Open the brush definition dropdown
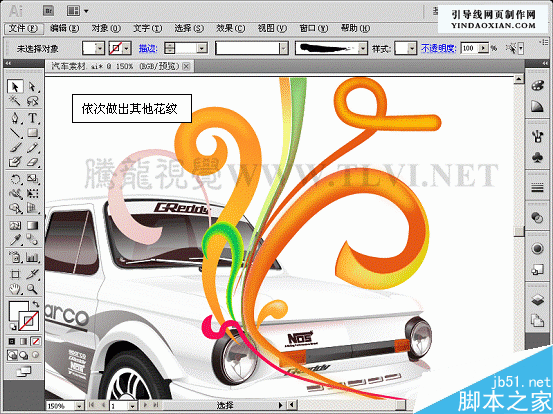553x414 pixels. (363, 48)
